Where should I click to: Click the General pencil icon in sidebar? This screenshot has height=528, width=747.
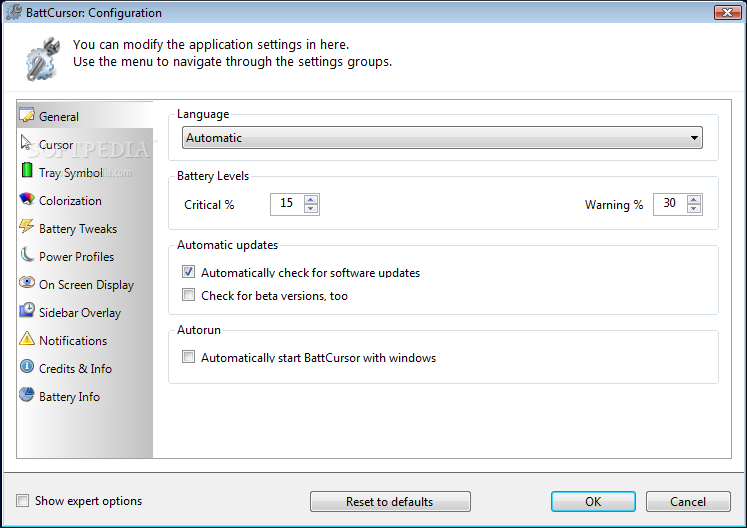[x=27, y=115]
